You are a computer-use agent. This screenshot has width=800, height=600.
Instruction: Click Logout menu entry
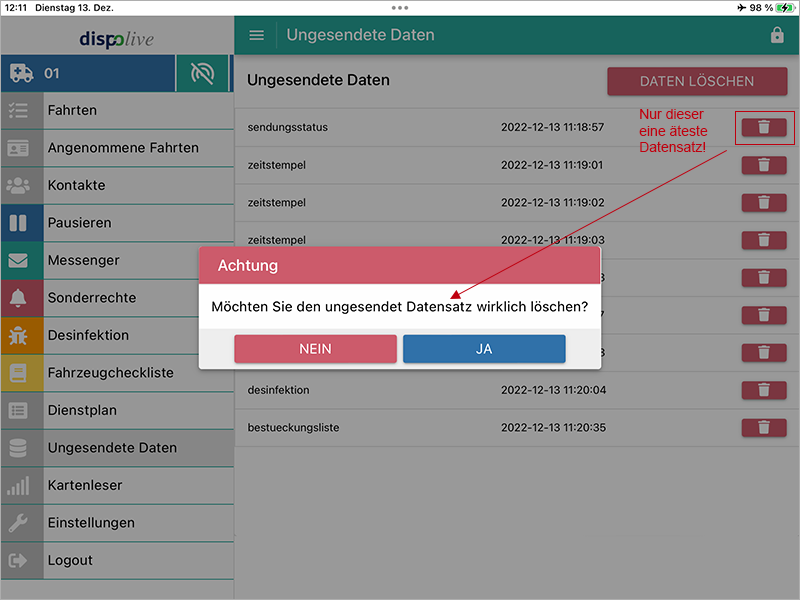pos(117,560)
